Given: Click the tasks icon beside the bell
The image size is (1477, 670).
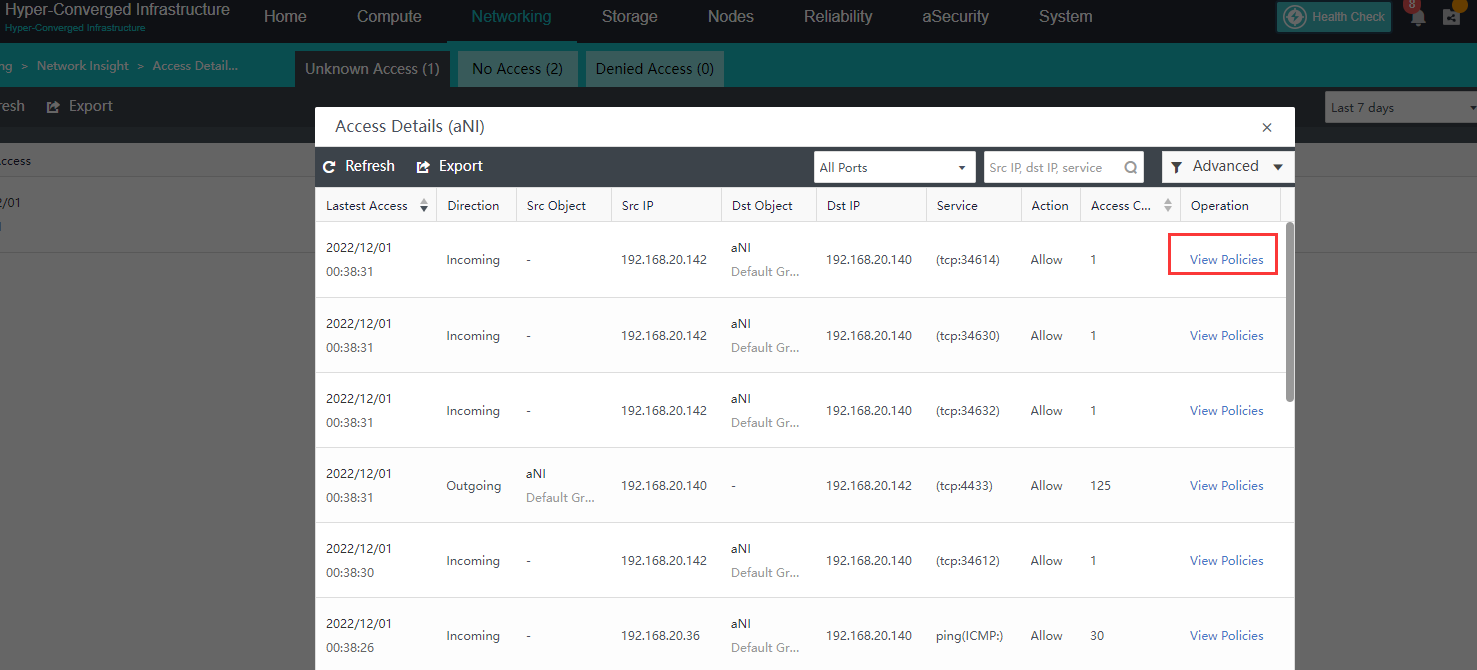Looking at the screenshot, I should point(1451,17).
